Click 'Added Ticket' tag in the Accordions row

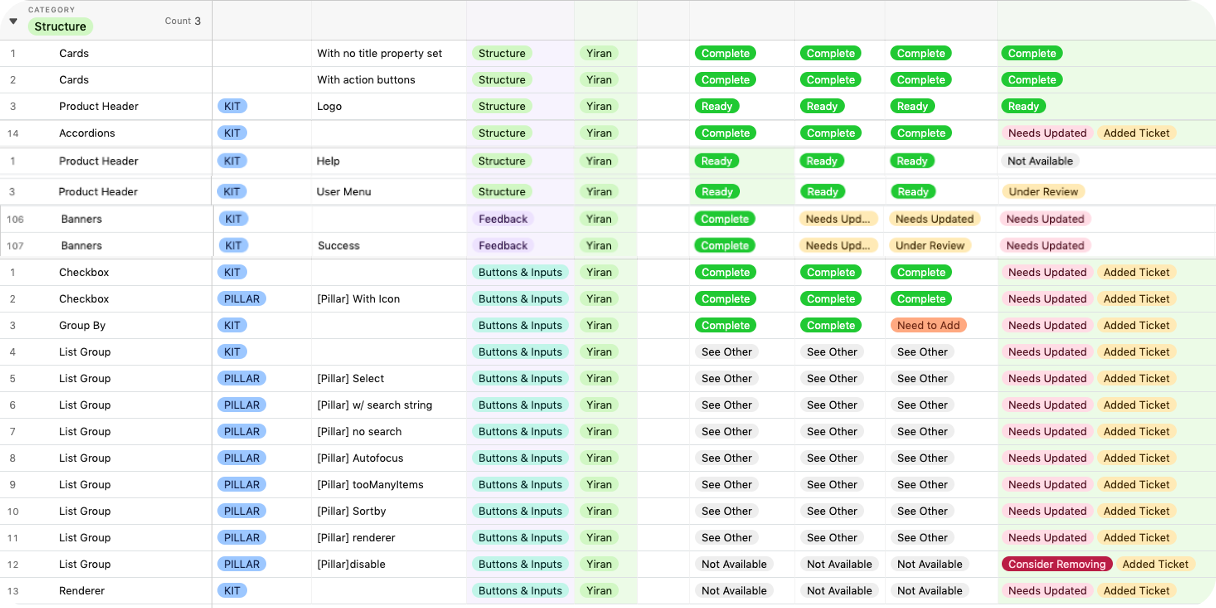[1137, 133]
